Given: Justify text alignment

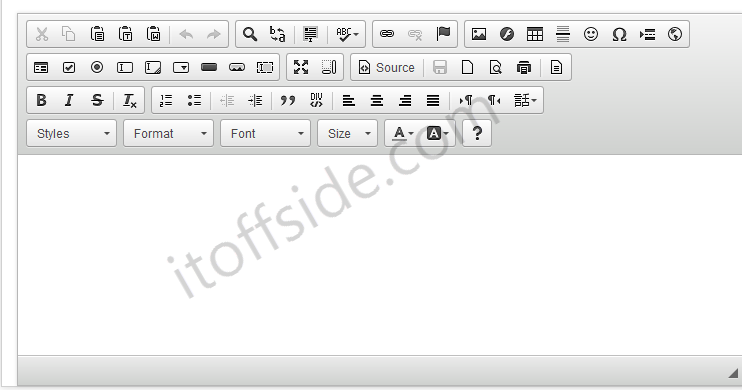Looking at the screenshot, I should coord(433,100).
